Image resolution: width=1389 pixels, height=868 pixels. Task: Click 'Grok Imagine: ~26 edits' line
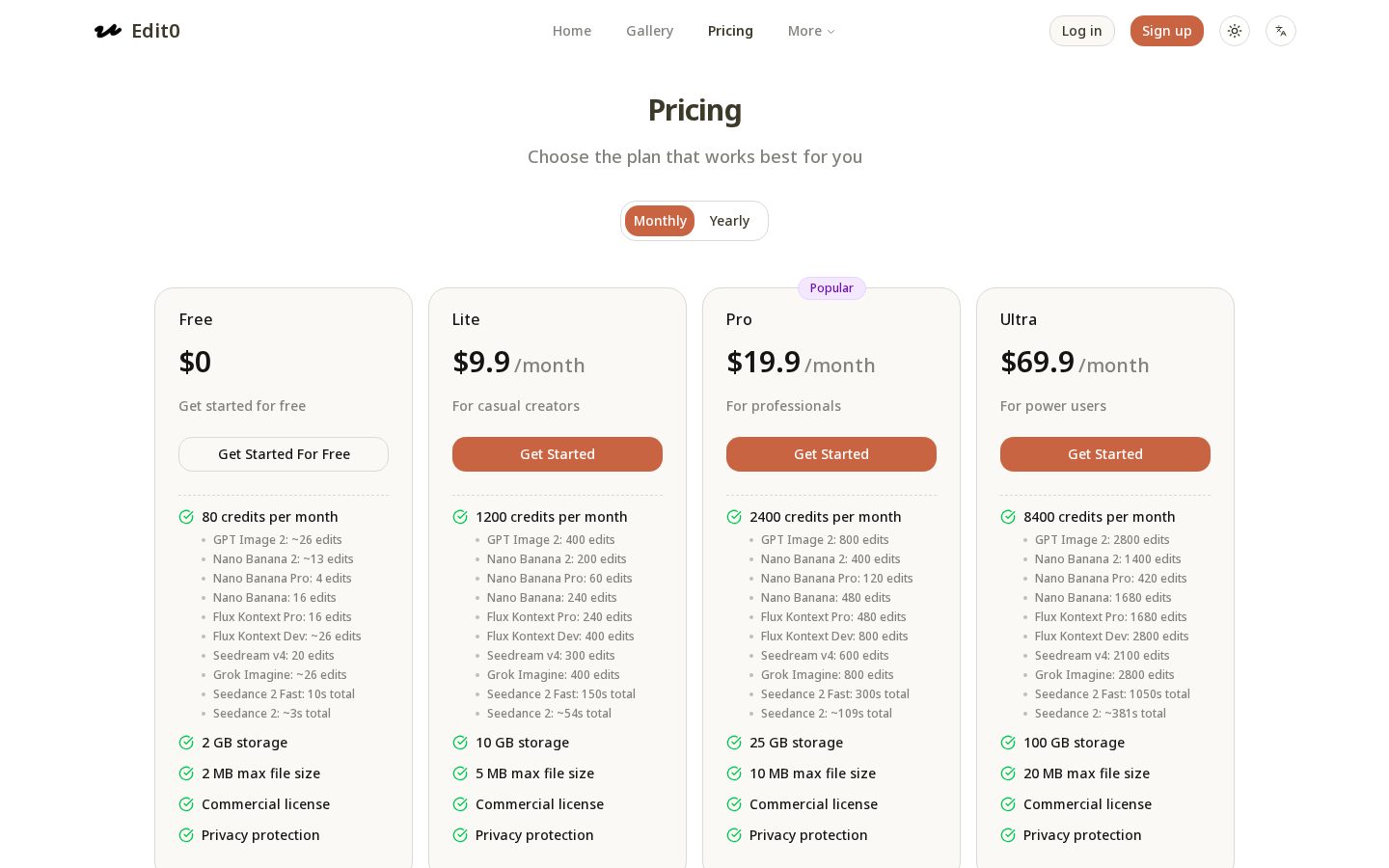[280, 675]
